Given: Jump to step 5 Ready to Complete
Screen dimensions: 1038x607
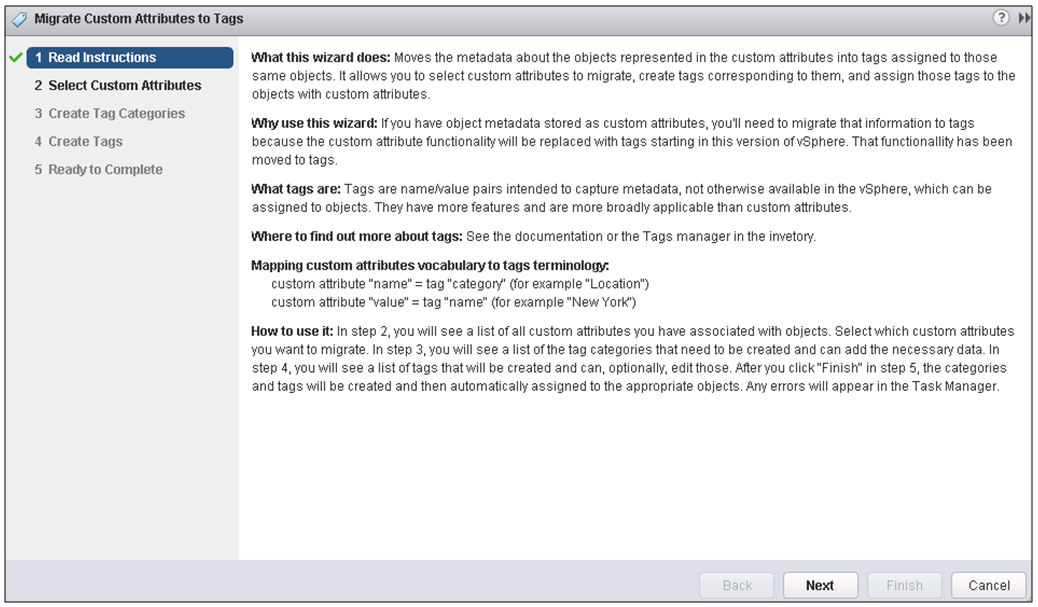Looking at the screenshot, I should (99, 169).
